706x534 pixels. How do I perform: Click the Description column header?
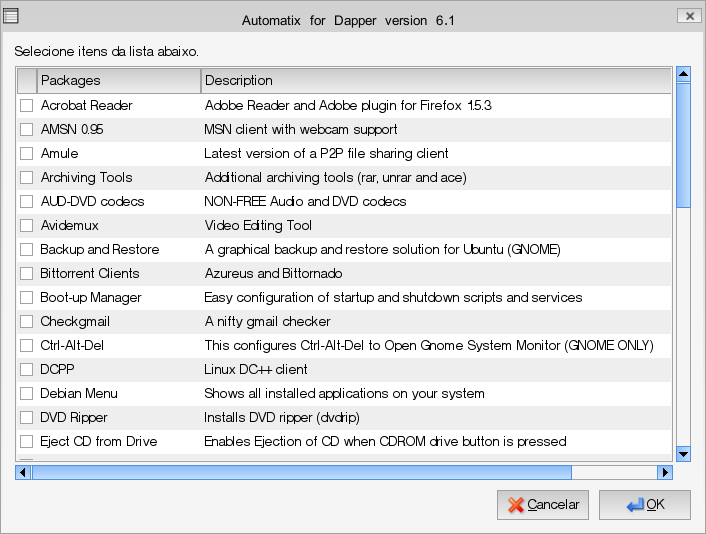(435, 81)
